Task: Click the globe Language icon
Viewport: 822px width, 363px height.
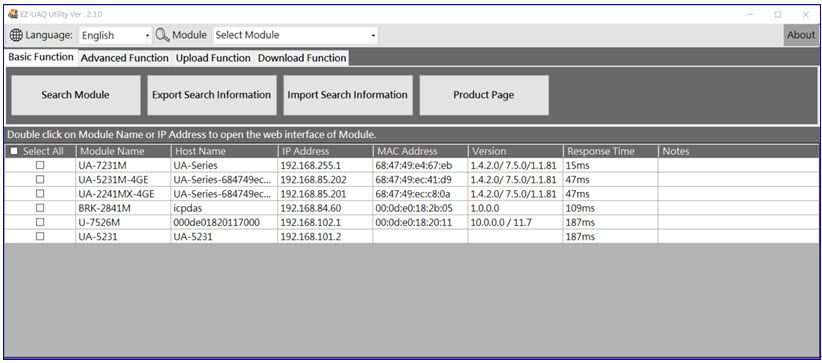Action: tap(16, 35)
